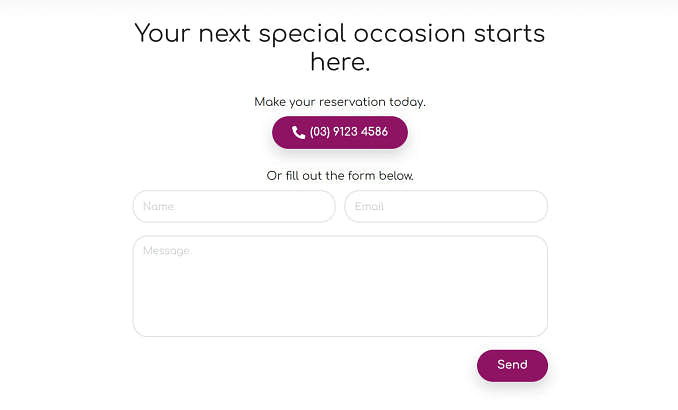The width and height of the screenshot is (678, 410).
Task: Click the 'Message' placeholder text
Action: tap(166, 251)
